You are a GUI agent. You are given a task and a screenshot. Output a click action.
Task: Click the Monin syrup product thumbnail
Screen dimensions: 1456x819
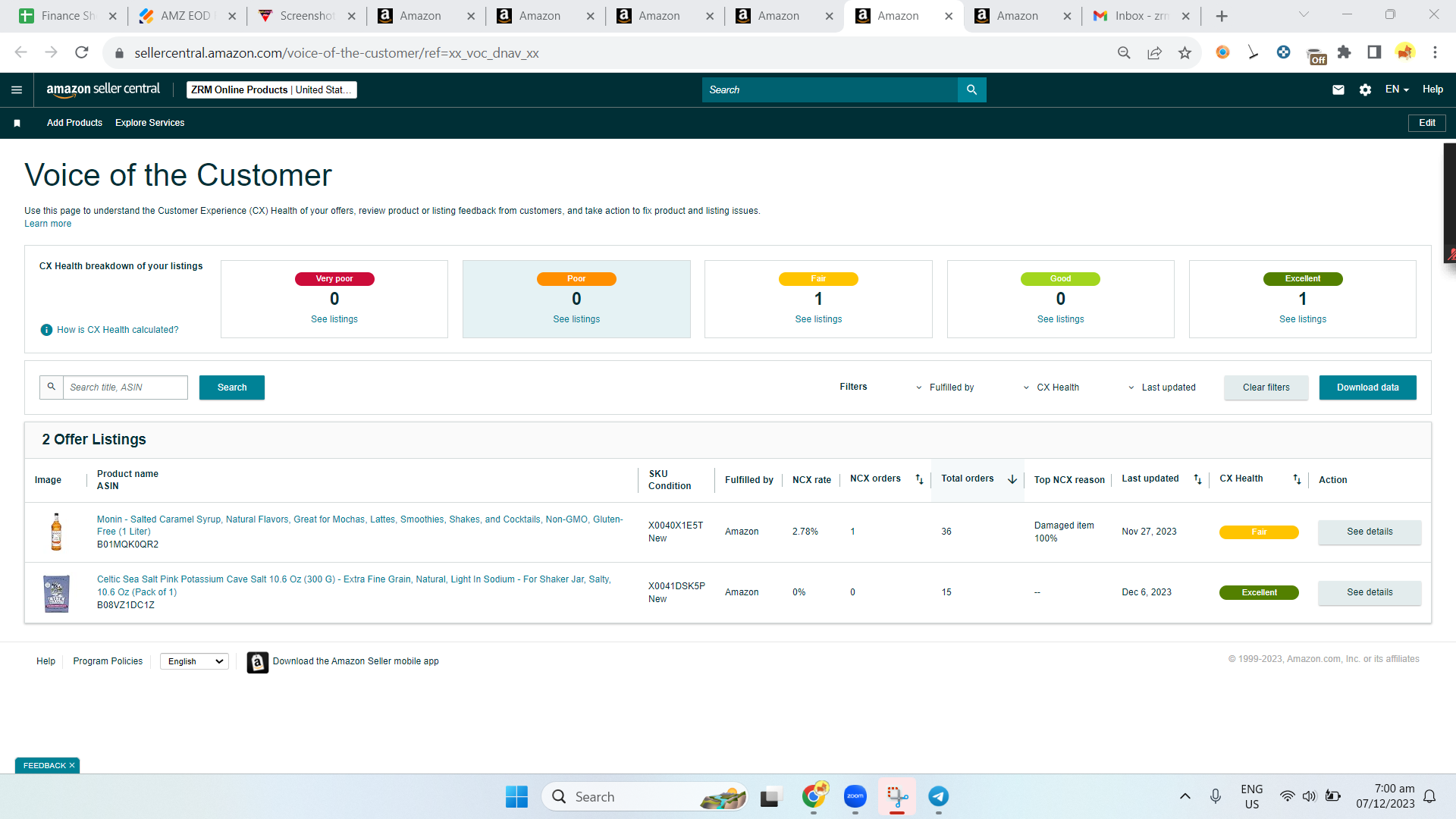click(x=56, y=532)
